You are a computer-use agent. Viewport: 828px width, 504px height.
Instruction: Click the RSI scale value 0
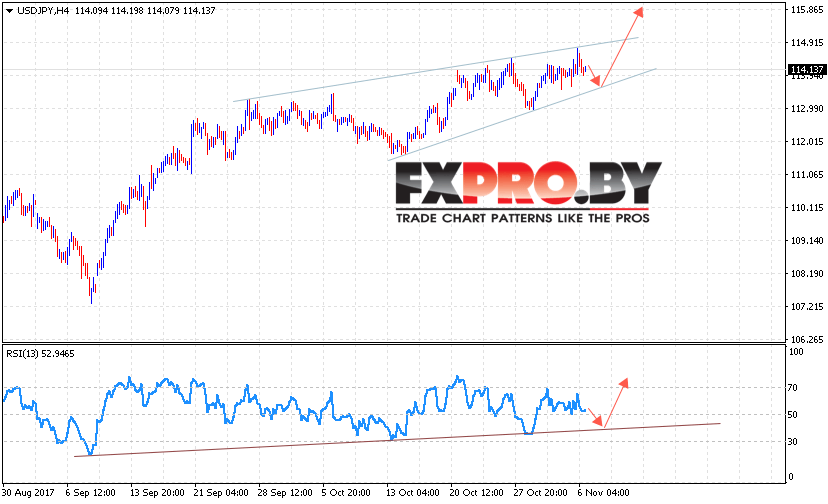pyautogui.click(x=791, y=477)
